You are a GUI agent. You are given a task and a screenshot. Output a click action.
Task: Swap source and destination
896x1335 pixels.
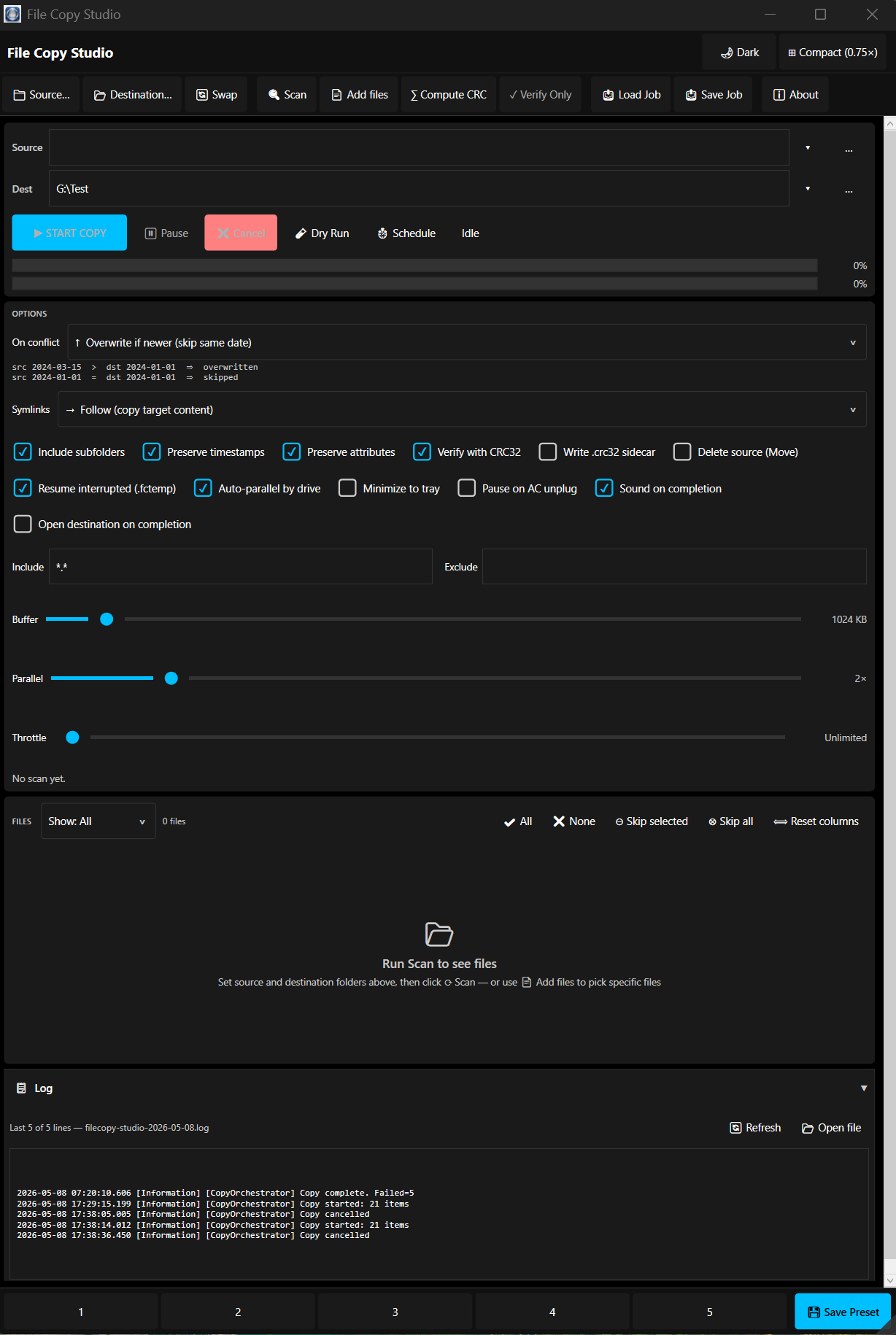pyautogui.click(x=217, y=95)
